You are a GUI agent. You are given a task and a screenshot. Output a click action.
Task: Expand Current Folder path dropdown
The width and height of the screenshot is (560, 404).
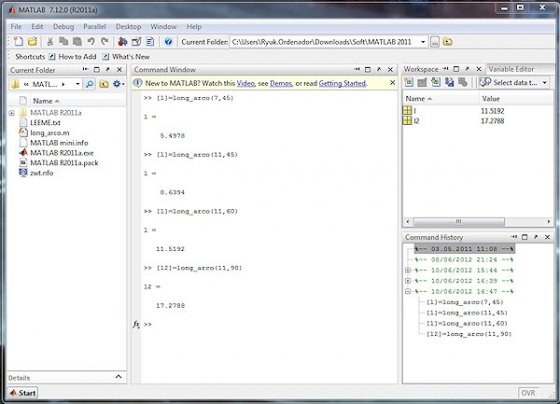coord(78,84)
